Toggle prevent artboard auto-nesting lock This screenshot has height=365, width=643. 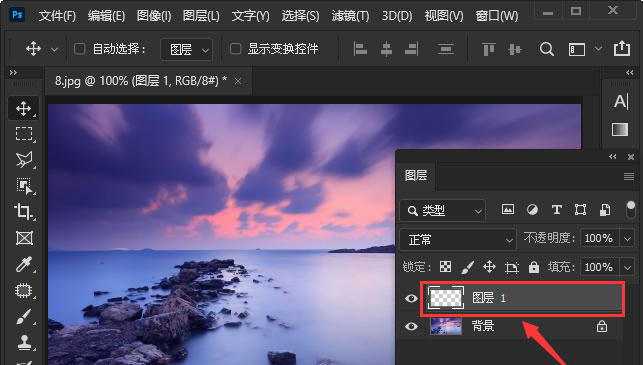(511, 267)
